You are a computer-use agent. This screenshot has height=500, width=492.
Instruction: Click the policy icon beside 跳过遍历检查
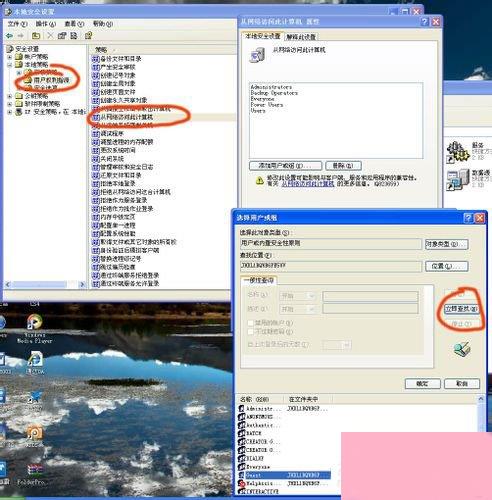pyautogui.click(x=95, y=267)
